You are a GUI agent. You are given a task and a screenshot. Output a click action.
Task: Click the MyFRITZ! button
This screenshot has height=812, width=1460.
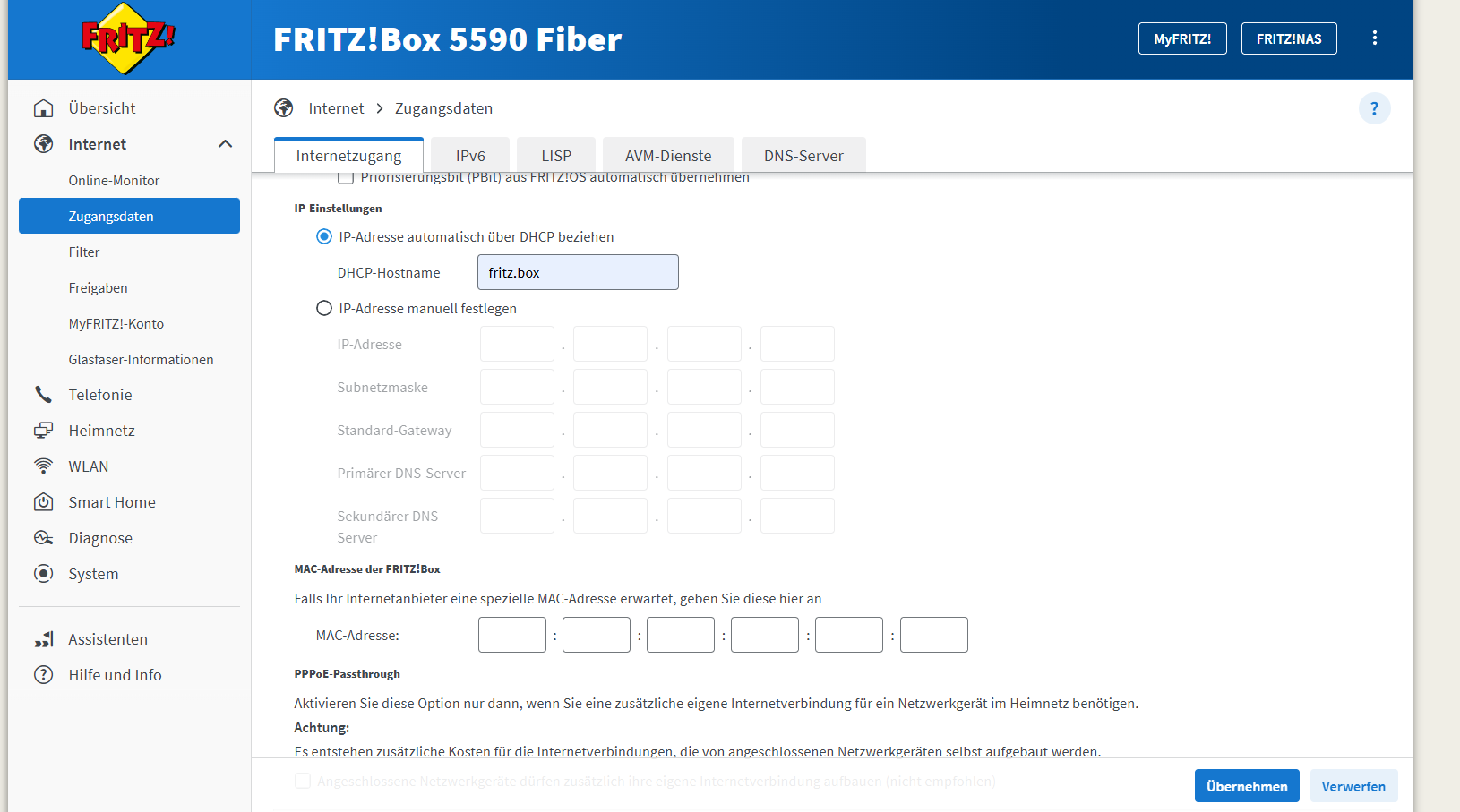pos(1182,38)
